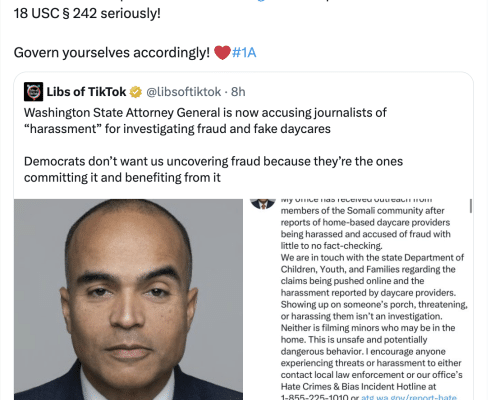Image resolution: width=495 pixels, height=400 pixels.
Task: Click the 'Govern yourselves accordingly!' text
Action: [112, 53]
